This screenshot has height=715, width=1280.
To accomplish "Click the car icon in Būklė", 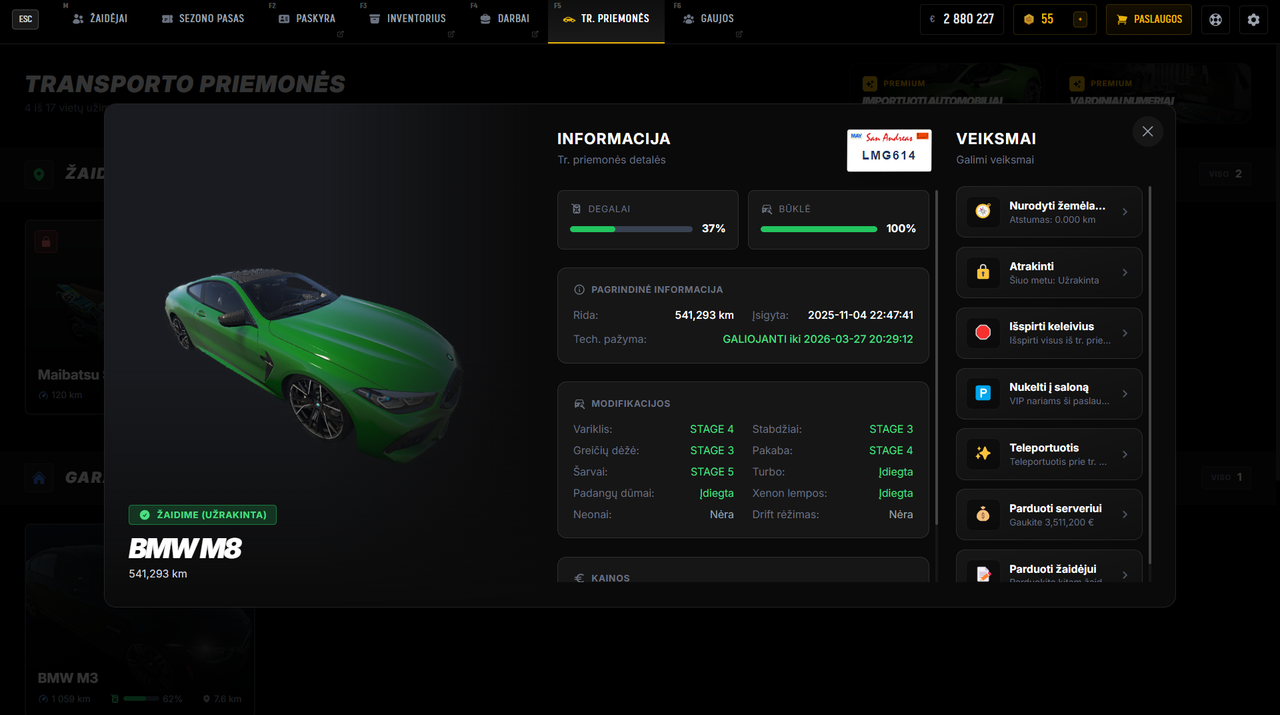I will click(x=767, y=209).
